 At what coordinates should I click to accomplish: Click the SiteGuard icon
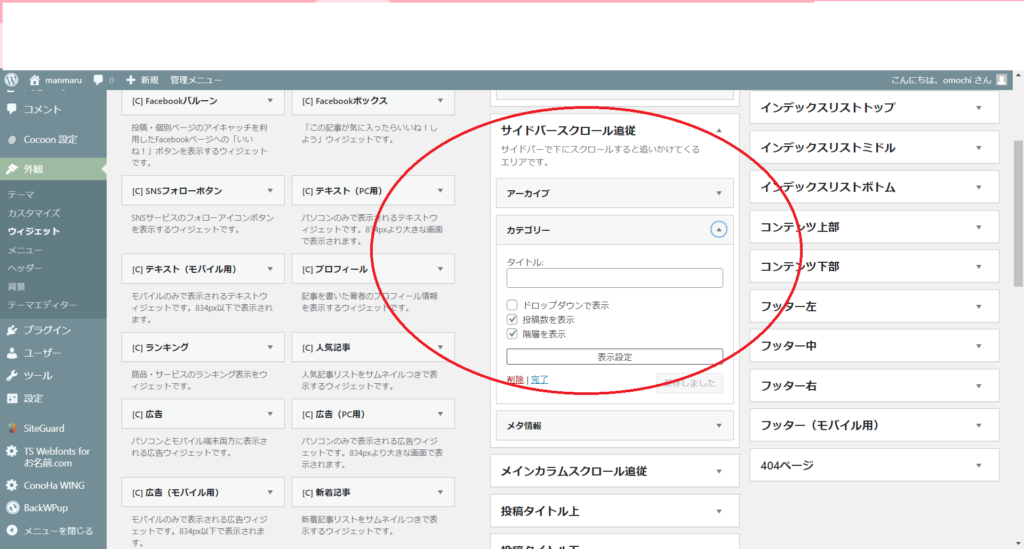coord(12,428)
